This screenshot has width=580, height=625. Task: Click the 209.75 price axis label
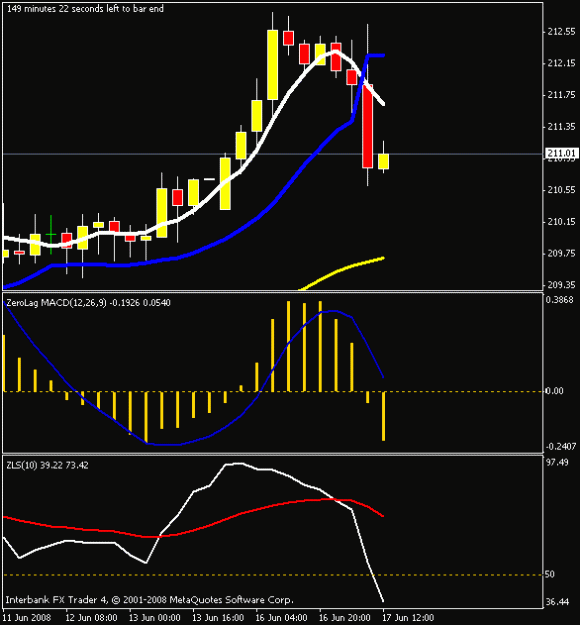point(561,254)
